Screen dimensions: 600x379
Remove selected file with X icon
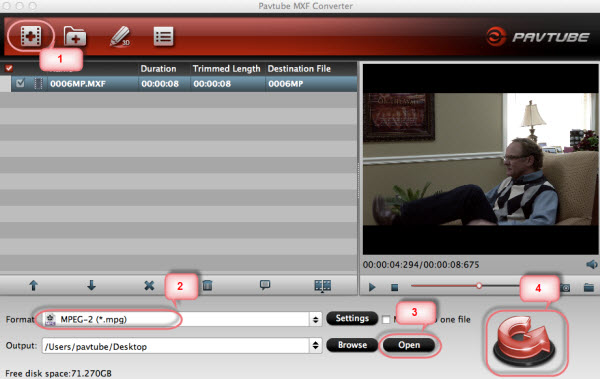pyautogui.click(x=149, y=286)
